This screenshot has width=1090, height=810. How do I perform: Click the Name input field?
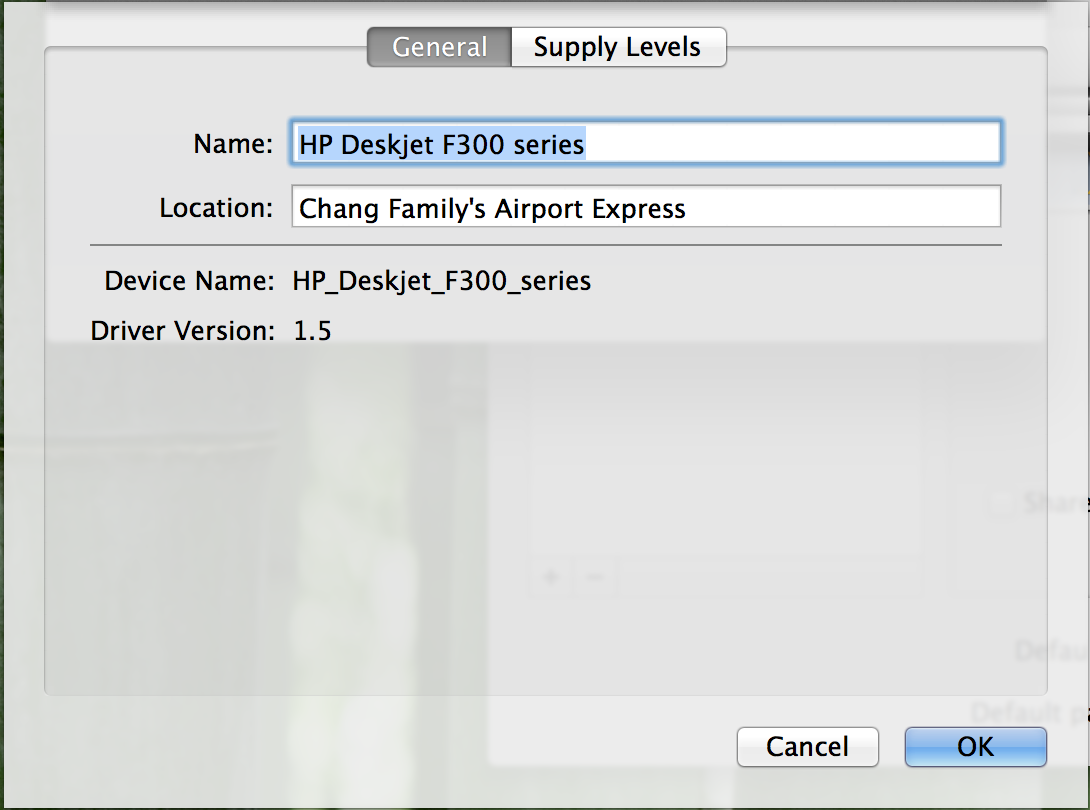tap(646, 143)
